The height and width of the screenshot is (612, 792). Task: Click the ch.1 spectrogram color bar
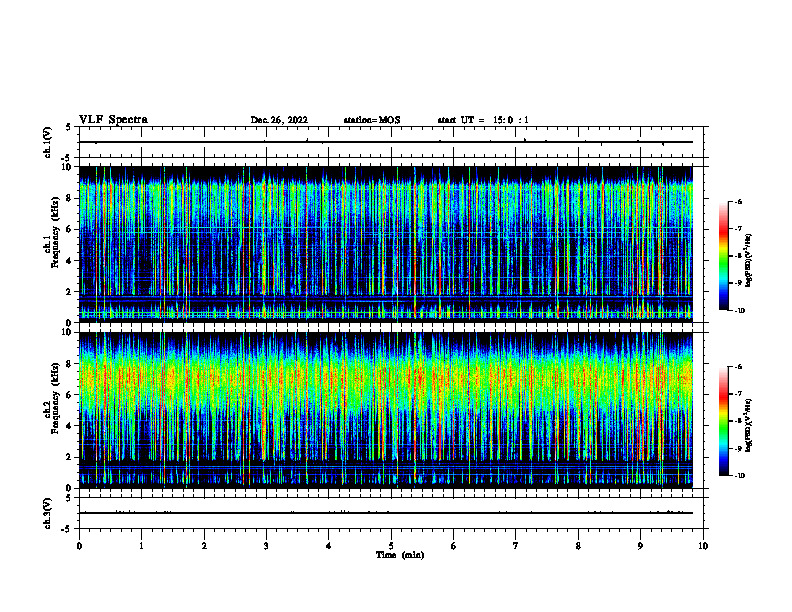(724, 256)
